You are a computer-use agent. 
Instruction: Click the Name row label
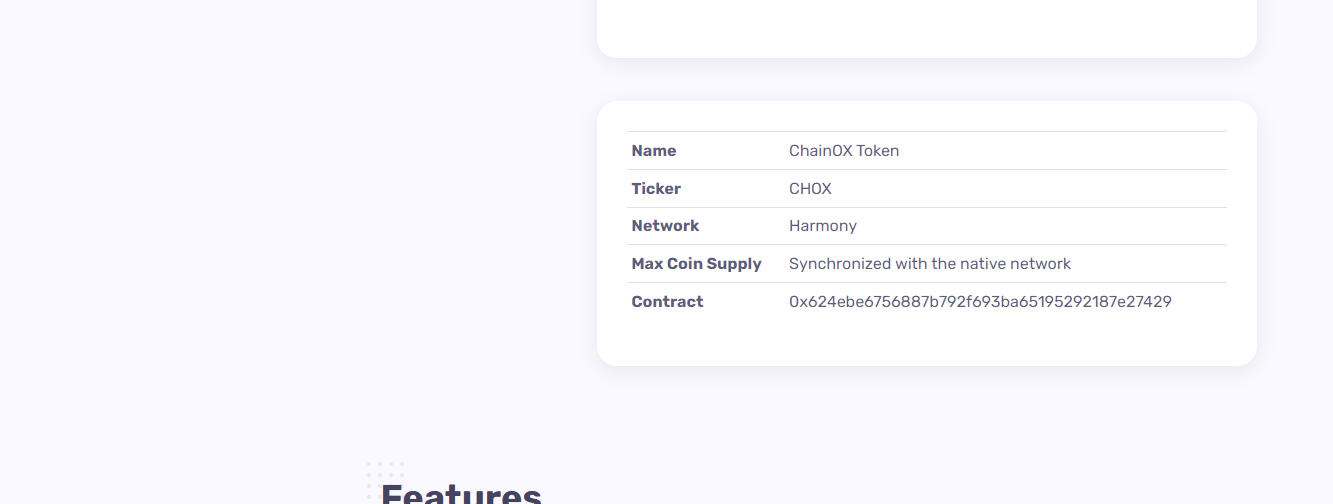pyautogui.click(x=654, y=151)
